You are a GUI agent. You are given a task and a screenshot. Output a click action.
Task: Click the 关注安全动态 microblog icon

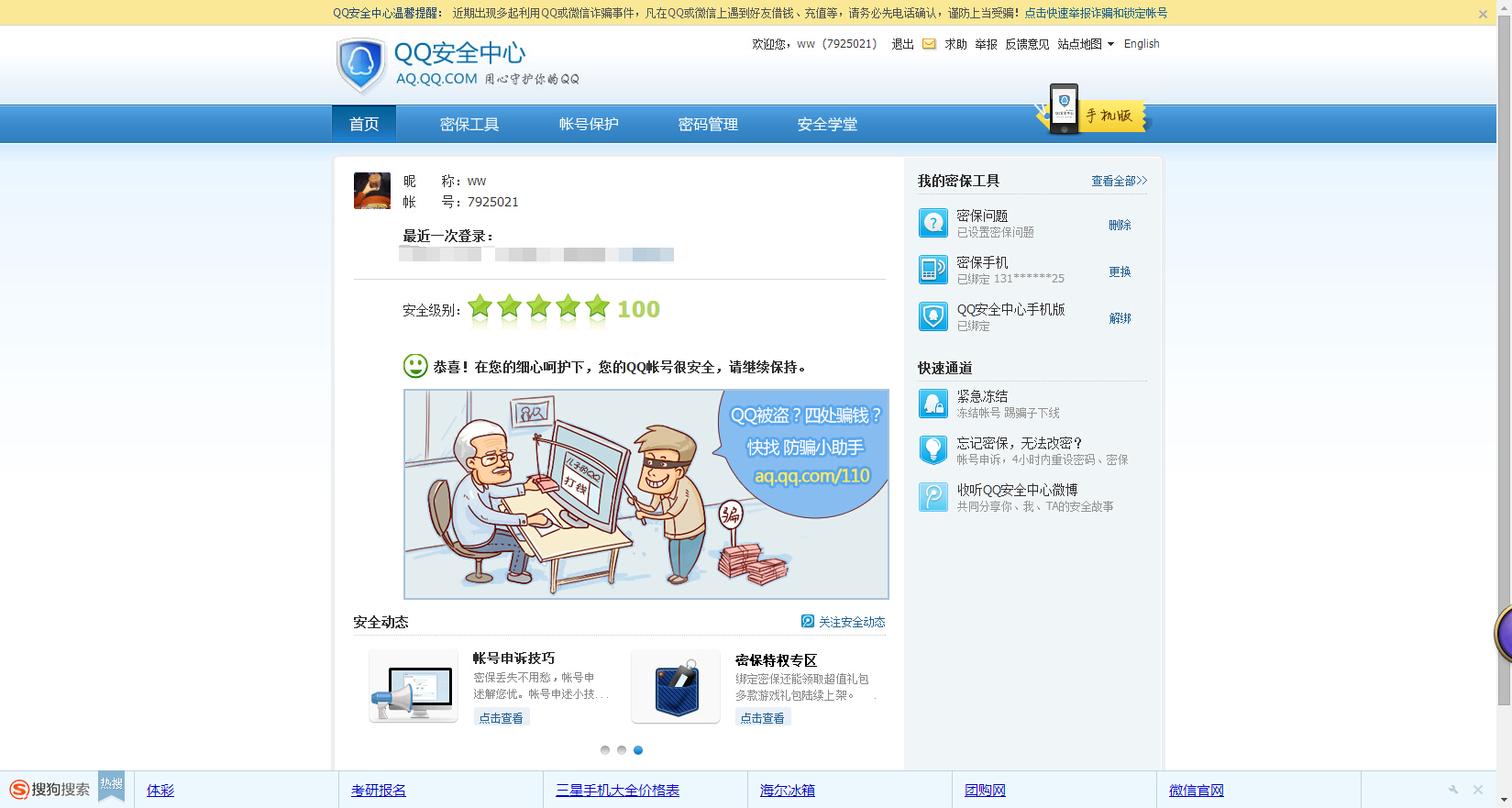tap(808, 621)
